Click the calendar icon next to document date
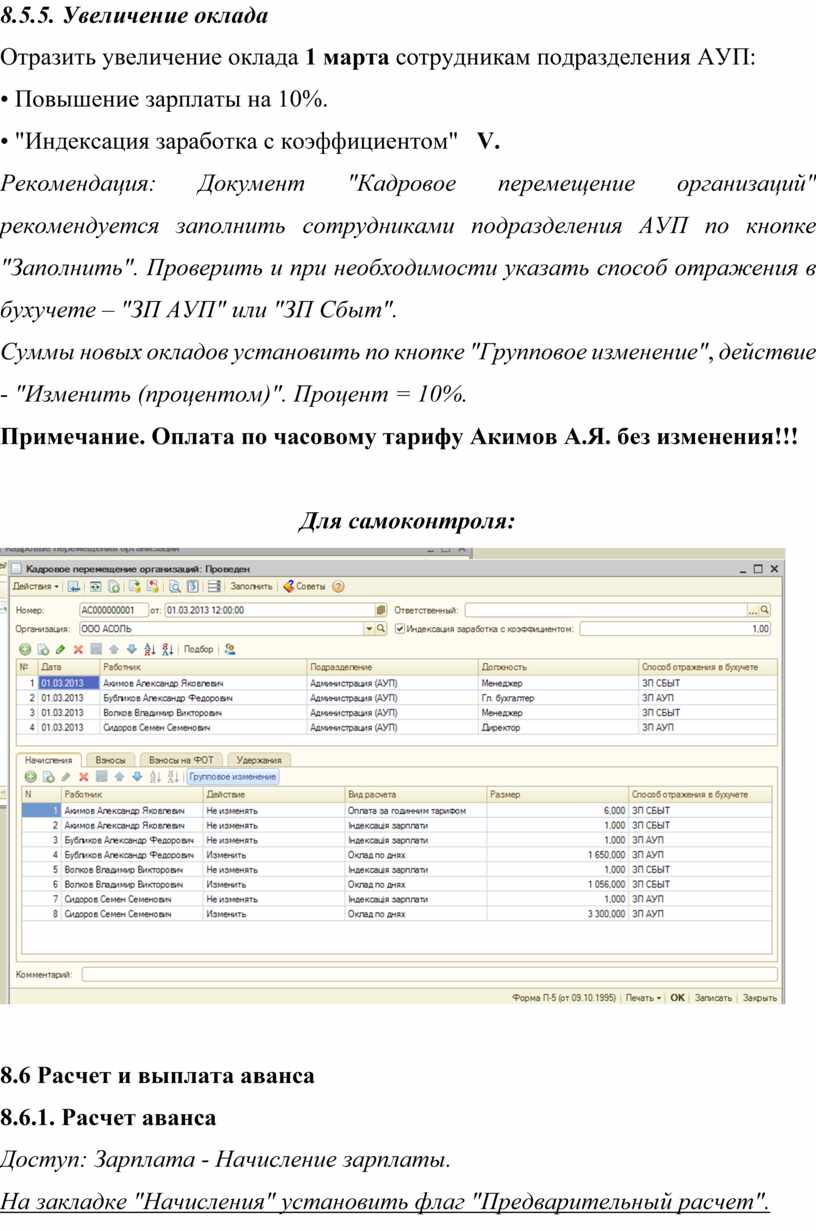This screenshot has height=1231, width=816. [x=380, y=609]
